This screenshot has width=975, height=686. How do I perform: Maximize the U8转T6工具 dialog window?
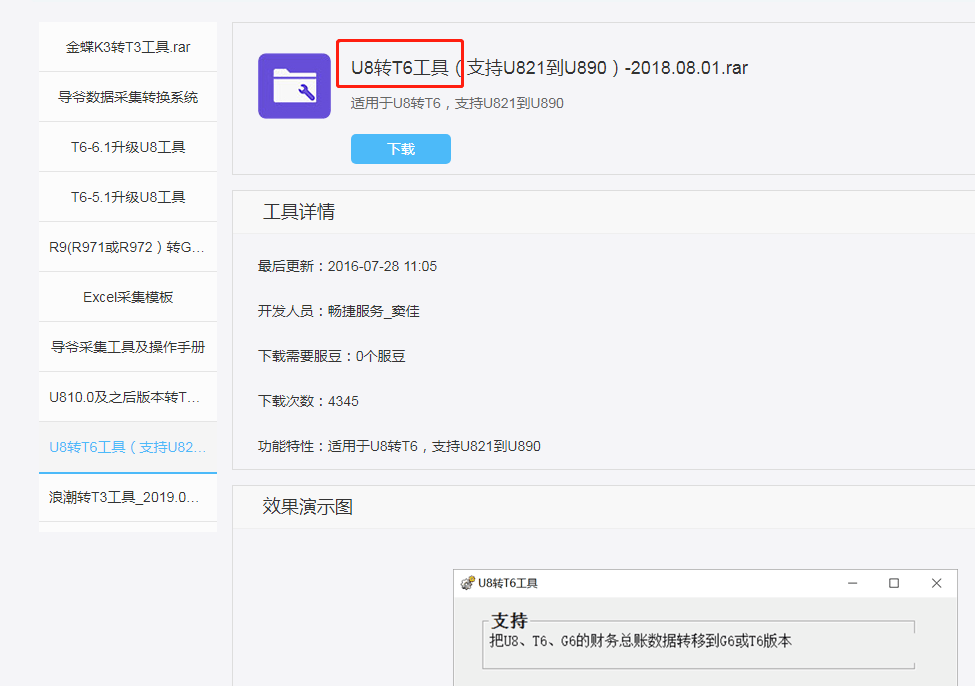[x=894, y=583]
